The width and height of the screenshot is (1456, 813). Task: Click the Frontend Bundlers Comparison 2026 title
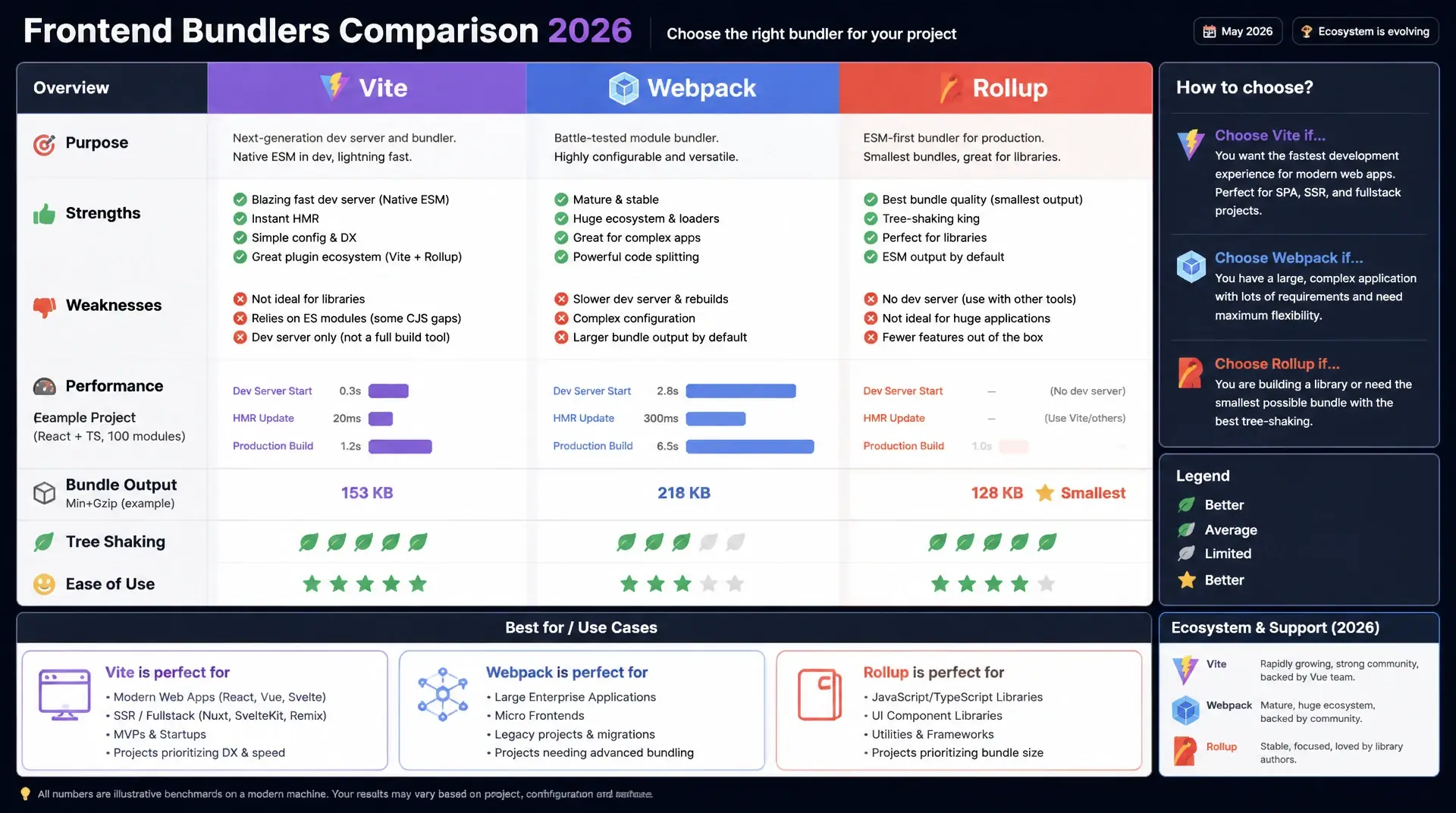(x=328, y=30)
